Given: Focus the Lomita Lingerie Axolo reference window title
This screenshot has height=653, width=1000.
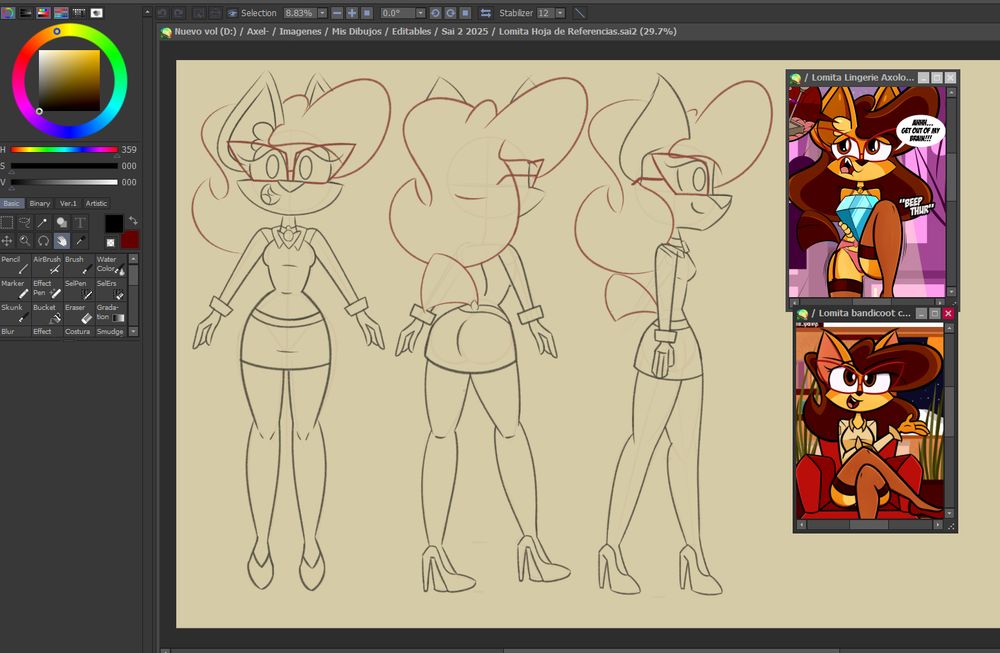Looking at the screenshot, I should pos(862,77).
